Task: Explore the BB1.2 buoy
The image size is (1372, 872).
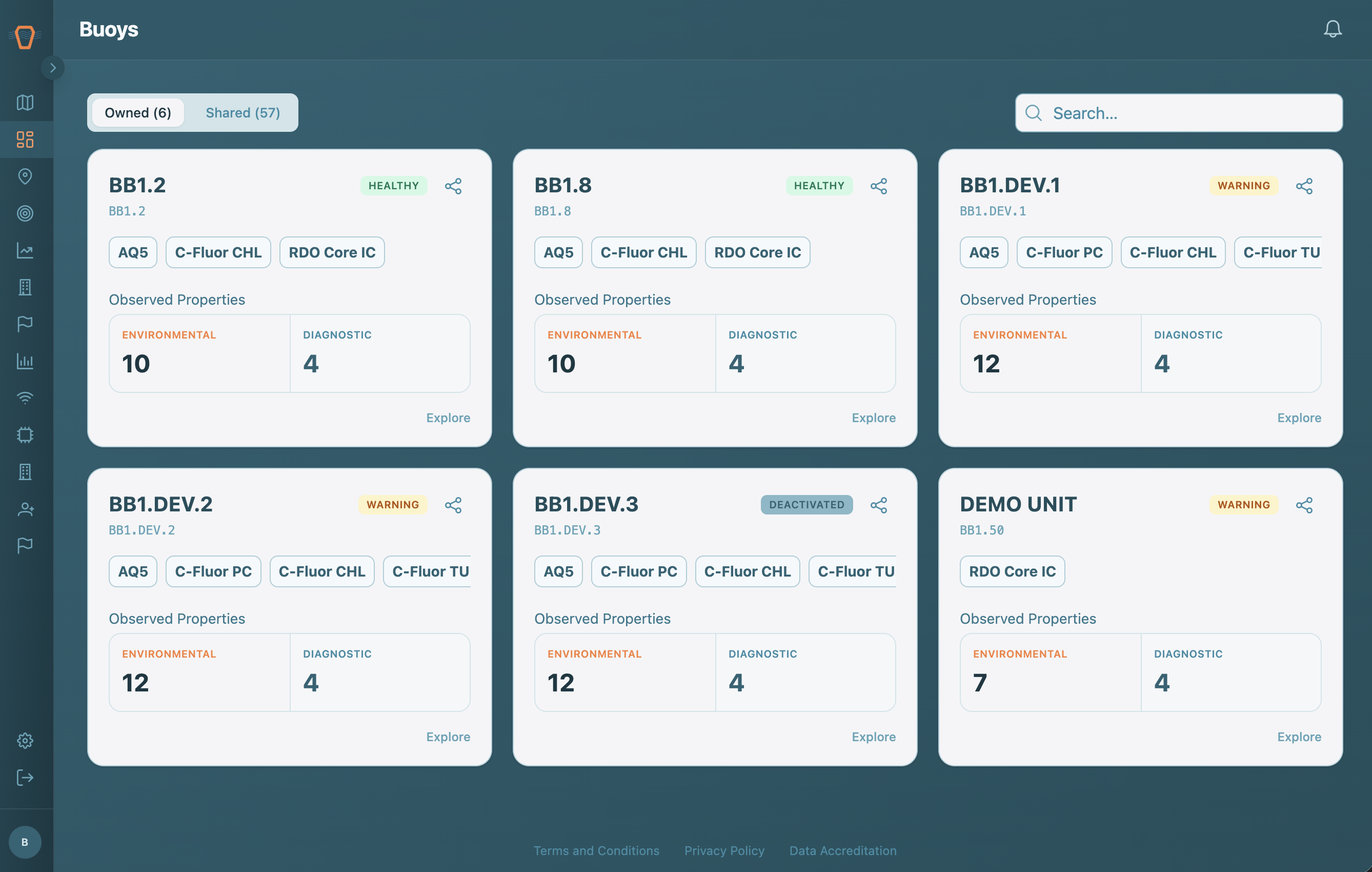Action: [x=448, y=418]
